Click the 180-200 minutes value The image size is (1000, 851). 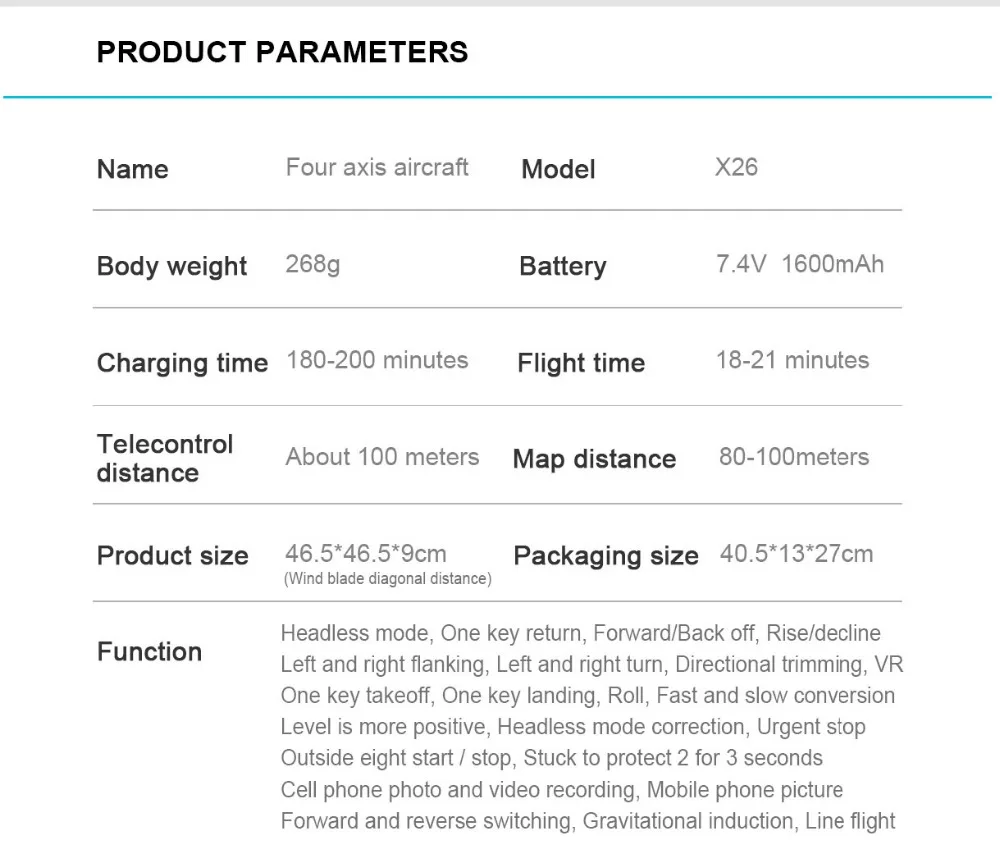point(377,360)
